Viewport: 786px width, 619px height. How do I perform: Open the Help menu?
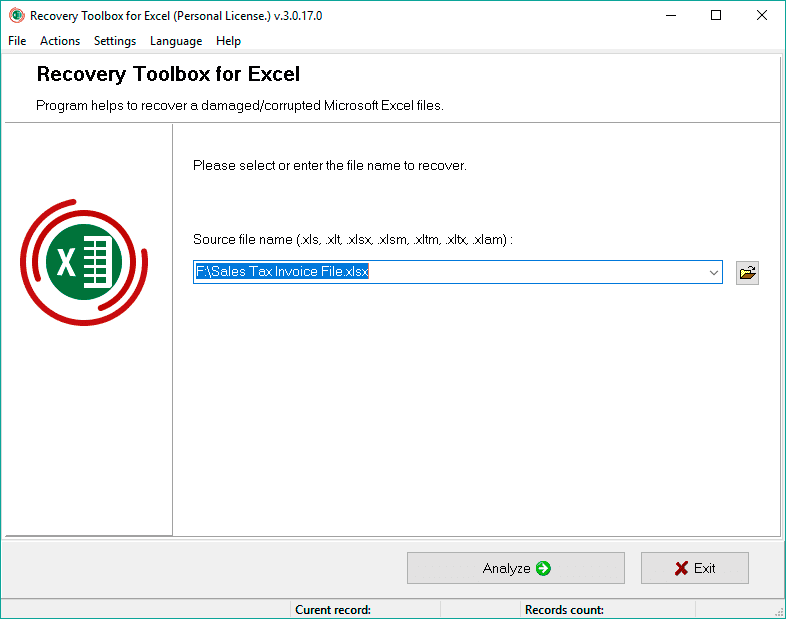228,41
